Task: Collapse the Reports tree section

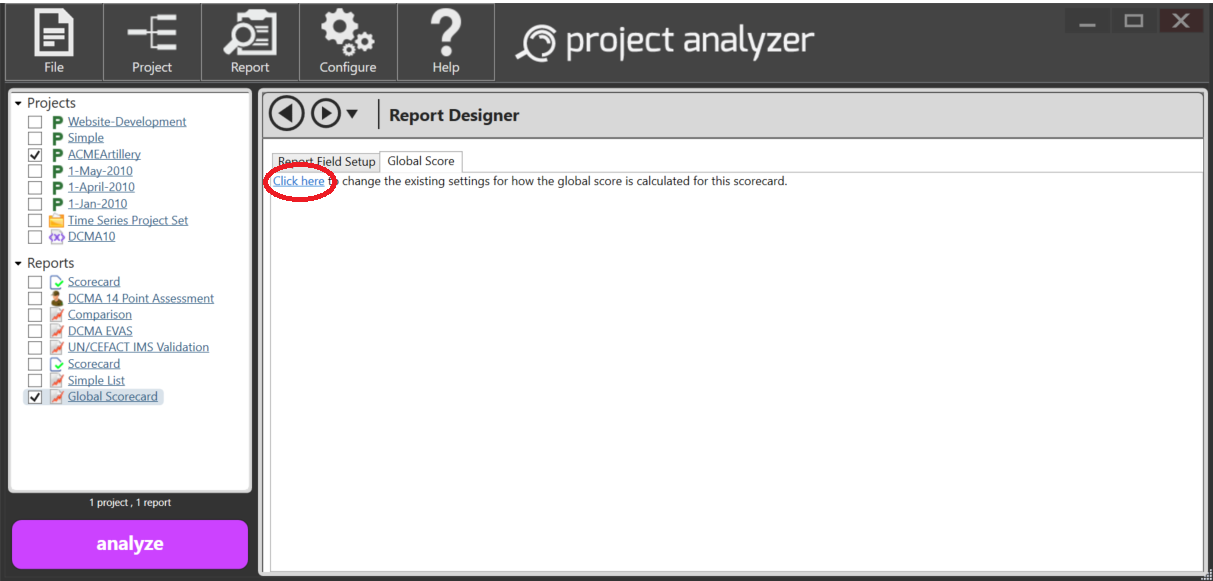Action: click(x=18, y=264)
